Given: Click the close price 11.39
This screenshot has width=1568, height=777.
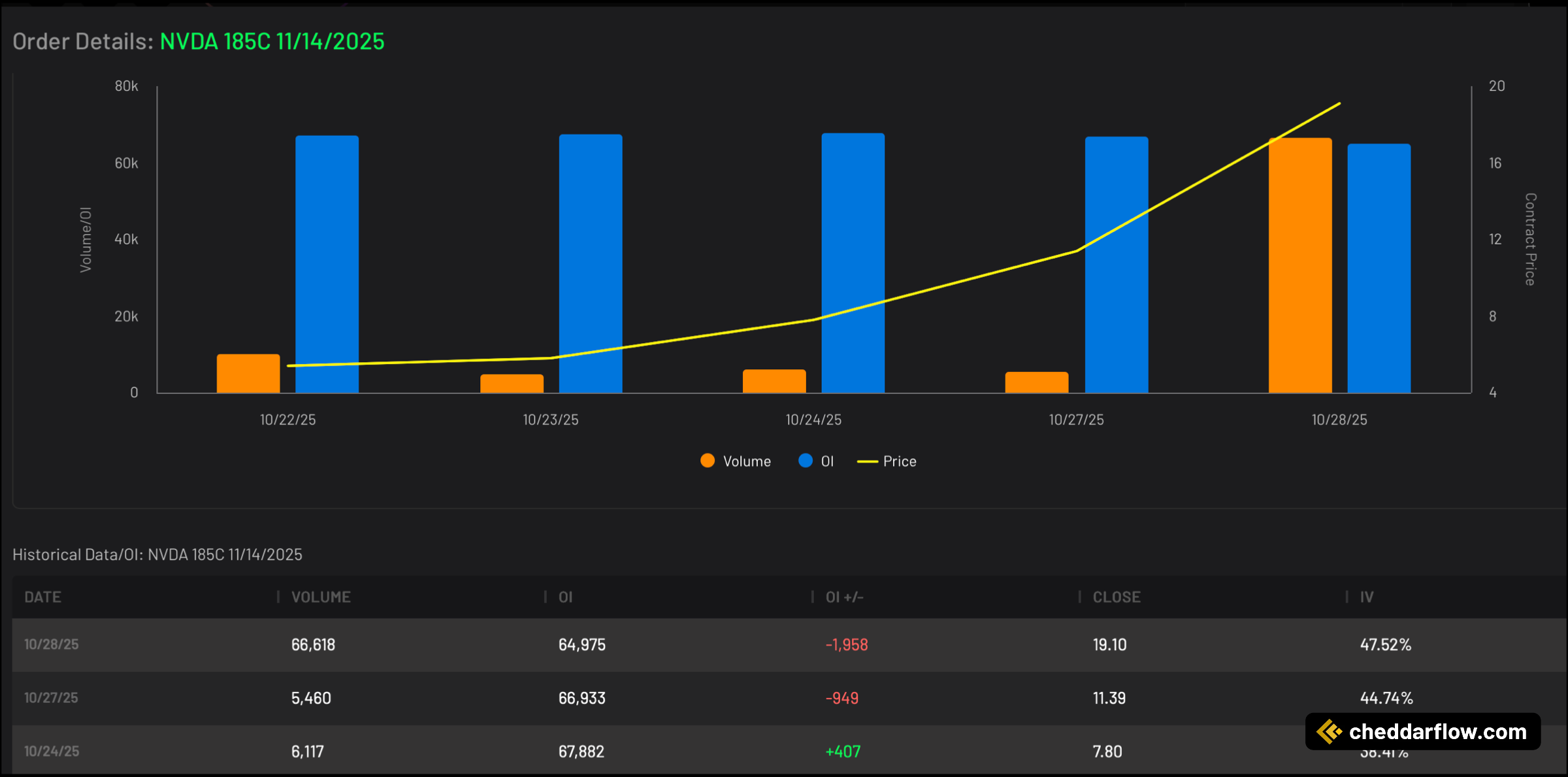Looking at the screenshot, I should [1109, 699].
